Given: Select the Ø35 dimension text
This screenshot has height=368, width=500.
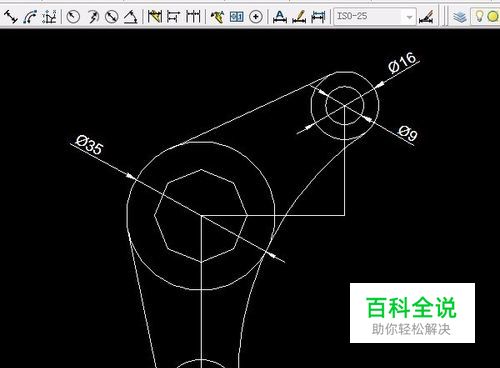Looking at the screenshot, I should pos(89,145).
